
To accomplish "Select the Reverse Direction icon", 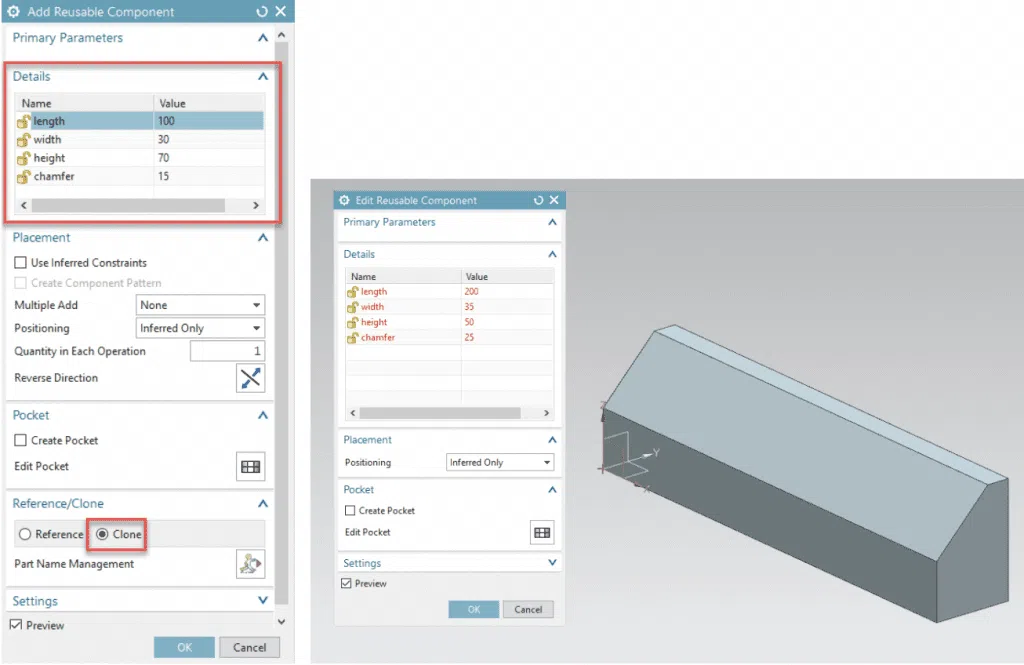I will [250, 378].
